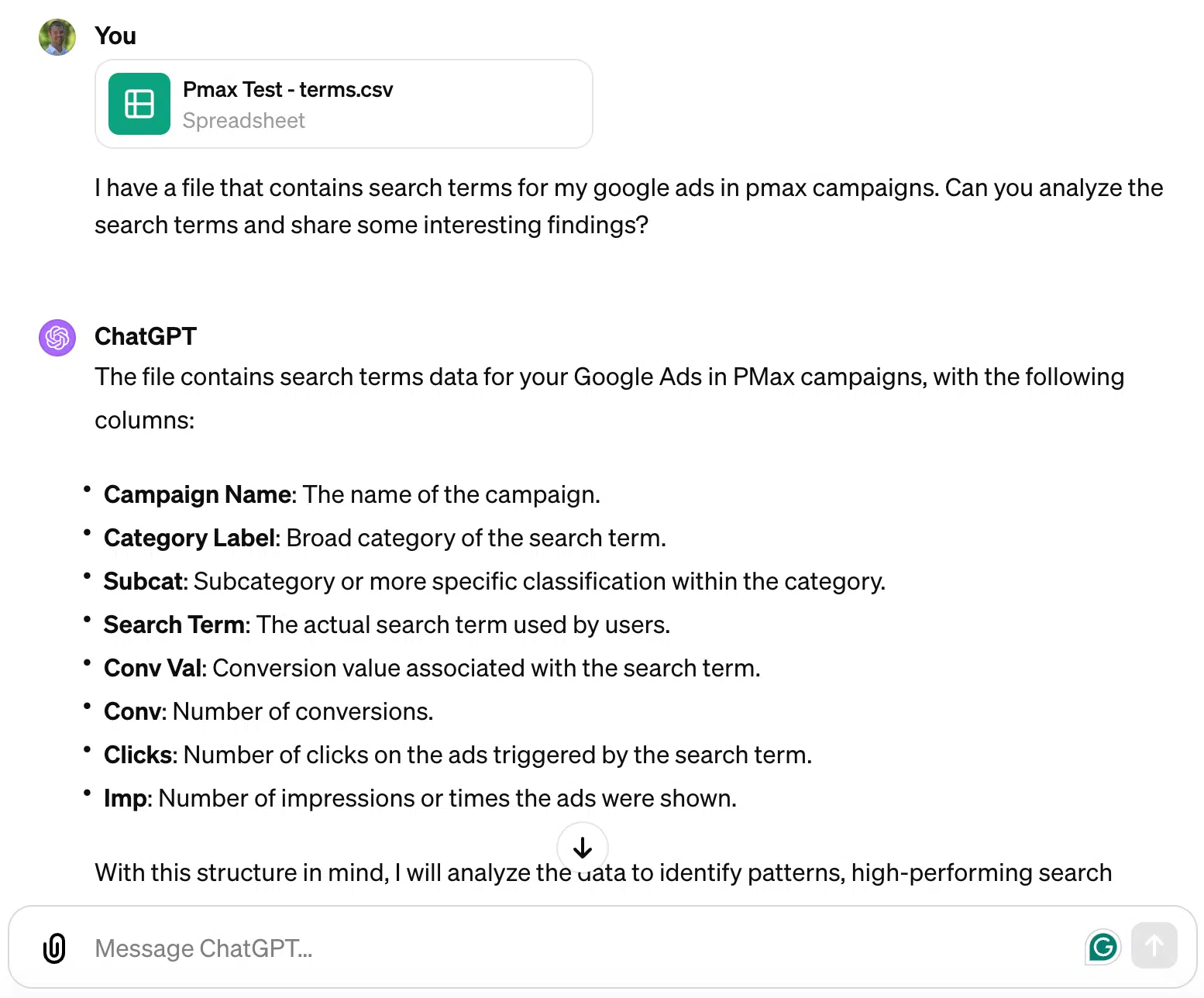
Task: Click the green spreadsheet file icon
Action: pyautogui.click(x=139, y=104)
